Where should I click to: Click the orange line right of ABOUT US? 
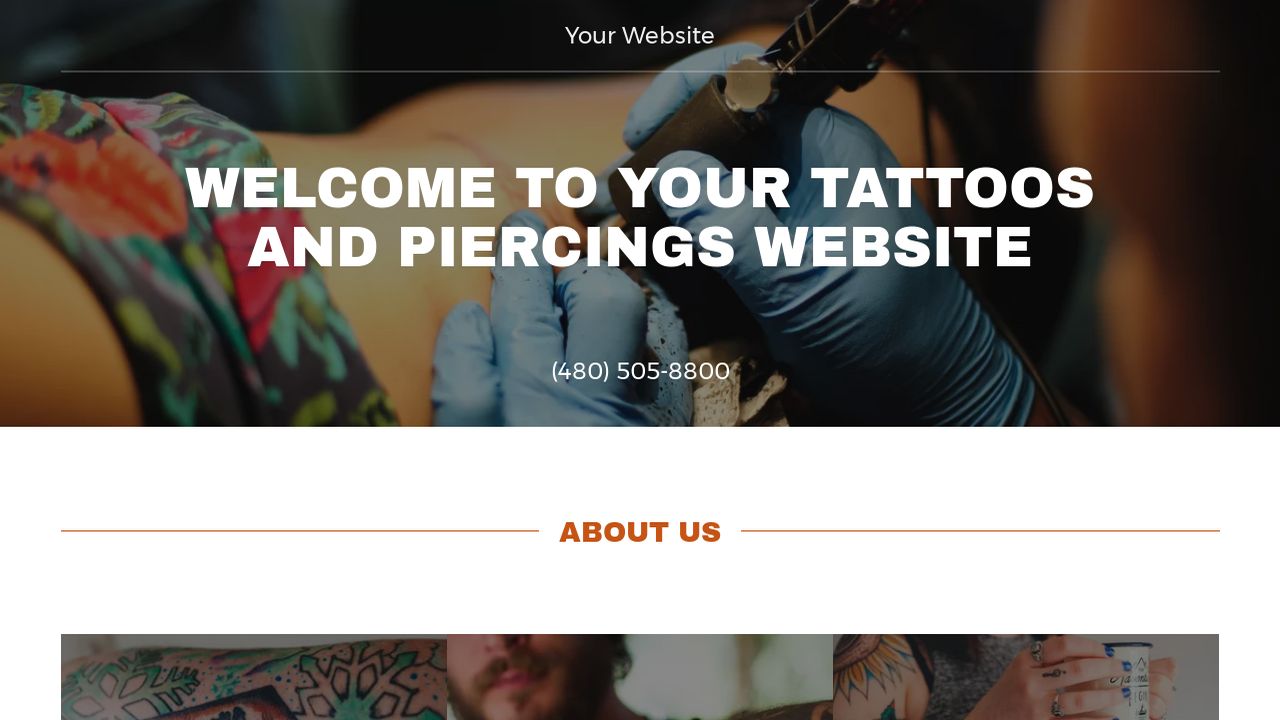[980, 531]
